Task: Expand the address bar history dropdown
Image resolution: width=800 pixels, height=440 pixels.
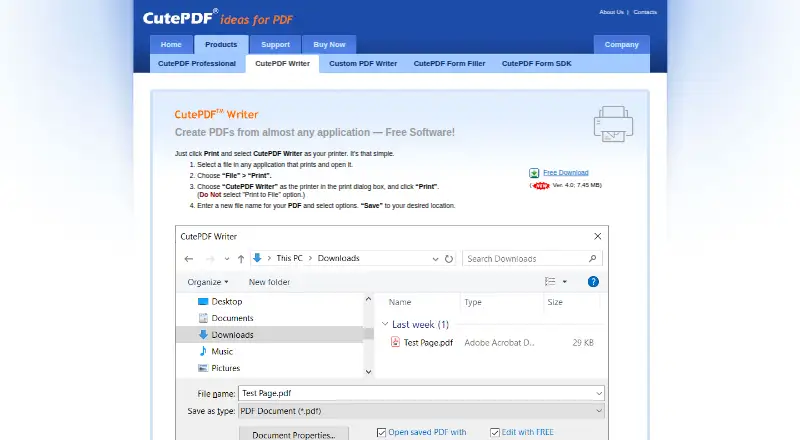Action: [x=435, y=259]
